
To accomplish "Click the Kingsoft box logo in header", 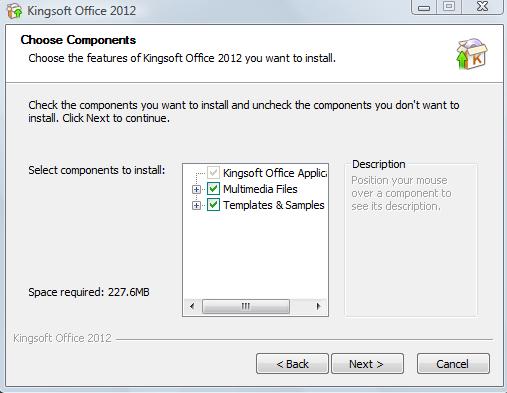I will (471, 54).
